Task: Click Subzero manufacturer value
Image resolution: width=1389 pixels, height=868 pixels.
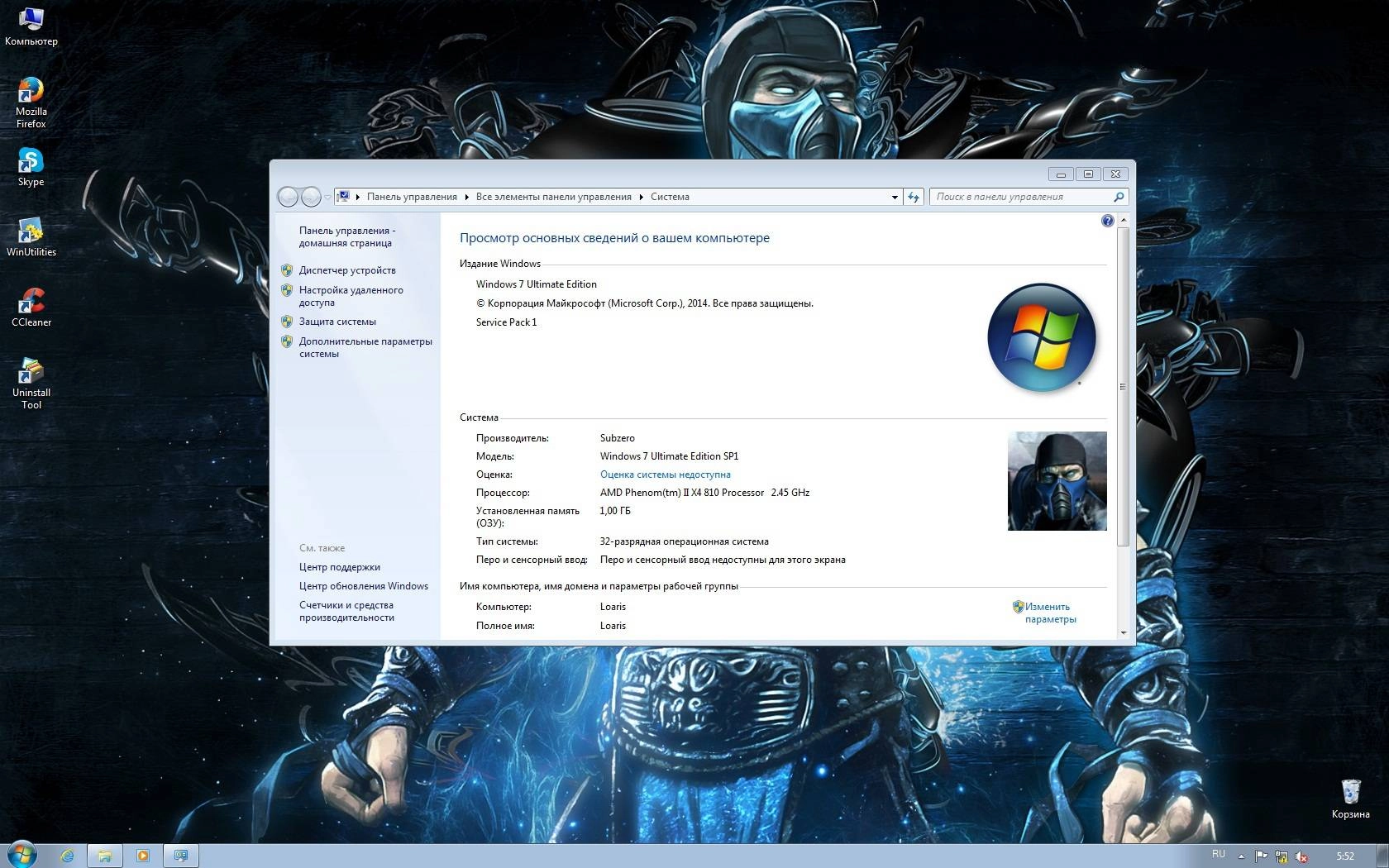Action: click(617, 438)
